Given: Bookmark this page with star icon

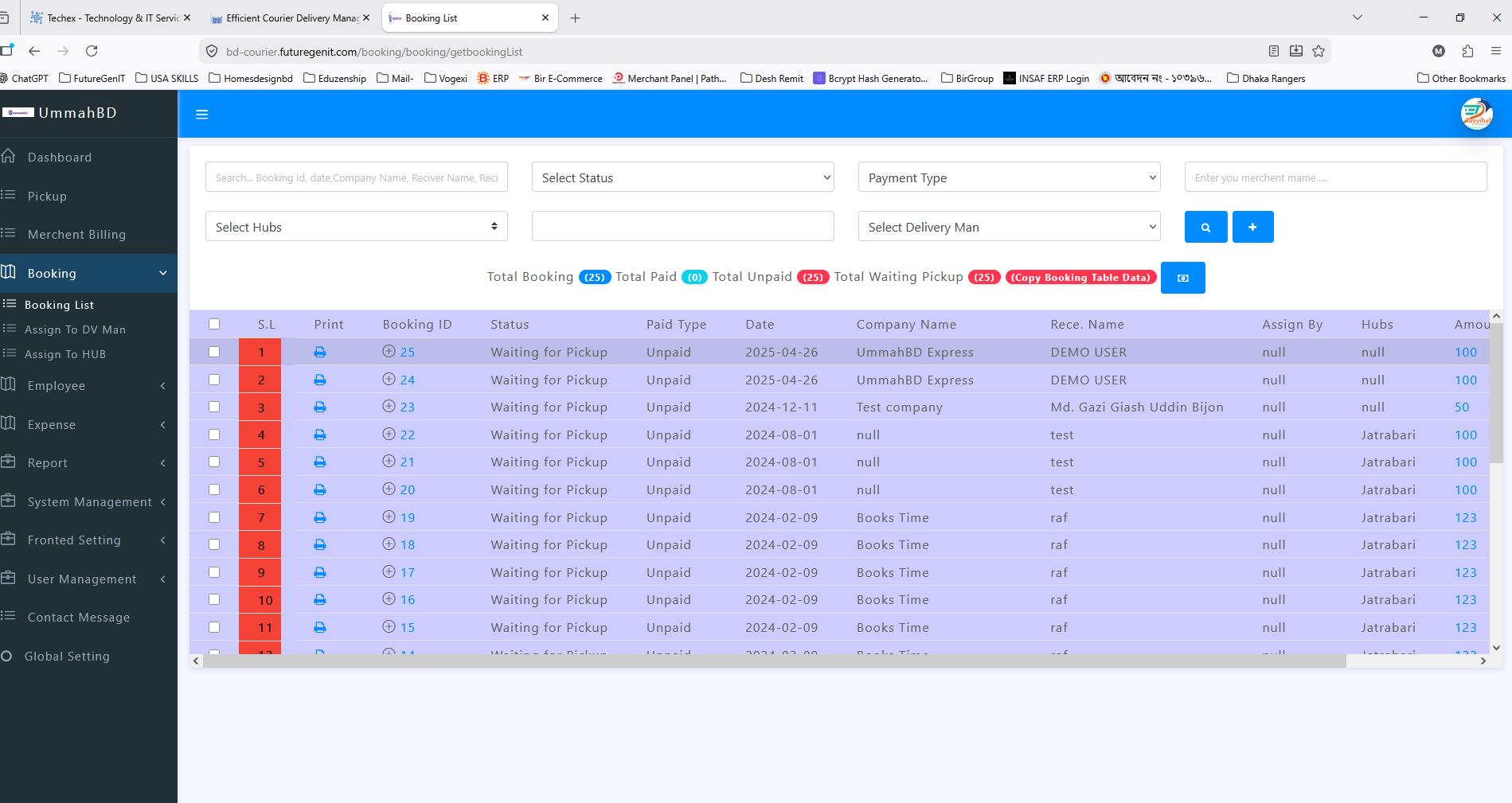Looking at the screenshot, I should (x=1319, y=51).
